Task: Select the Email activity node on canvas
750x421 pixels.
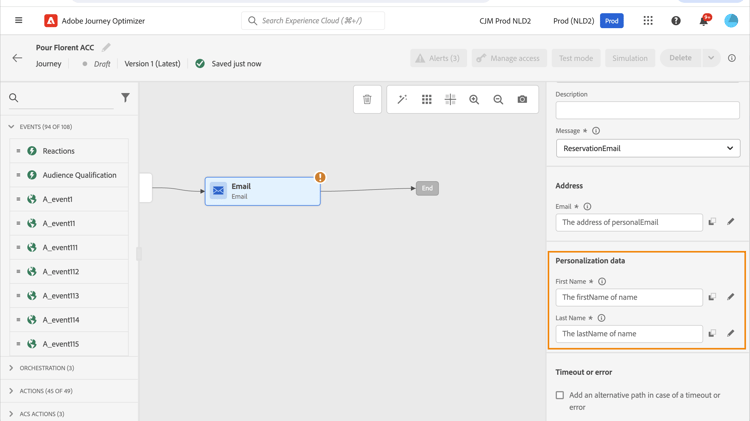Action: (x=263, y=191)
